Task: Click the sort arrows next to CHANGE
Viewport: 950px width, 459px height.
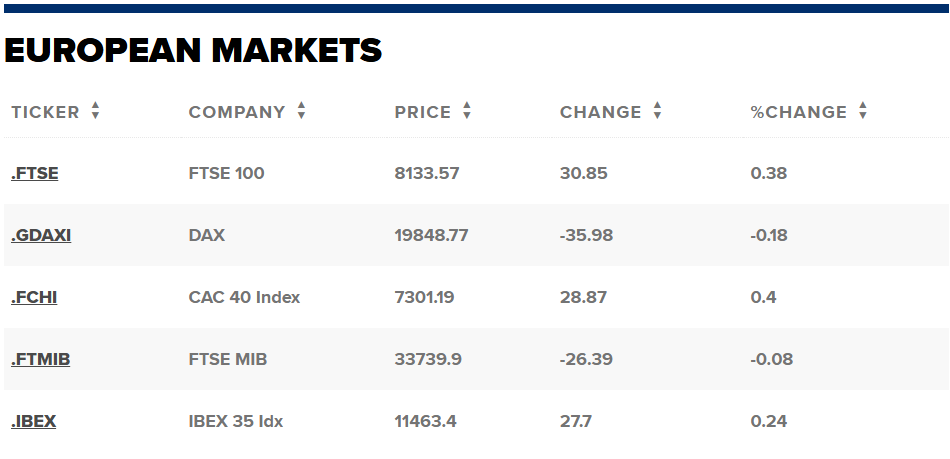Action: tap(657, 111)
